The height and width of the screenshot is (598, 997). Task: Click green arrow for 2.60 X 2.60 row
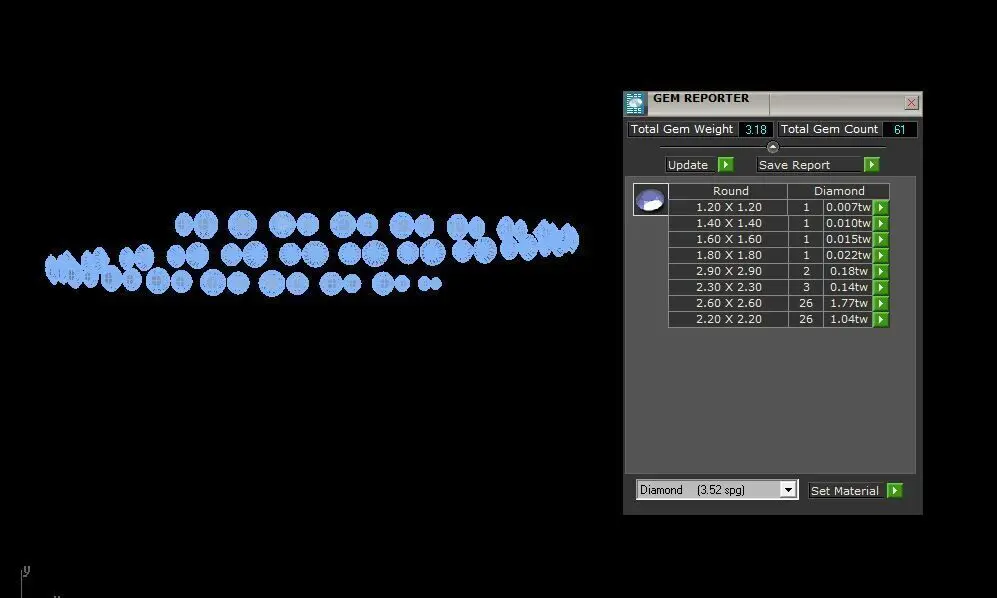pyautogui.click(x=881, y=303)
